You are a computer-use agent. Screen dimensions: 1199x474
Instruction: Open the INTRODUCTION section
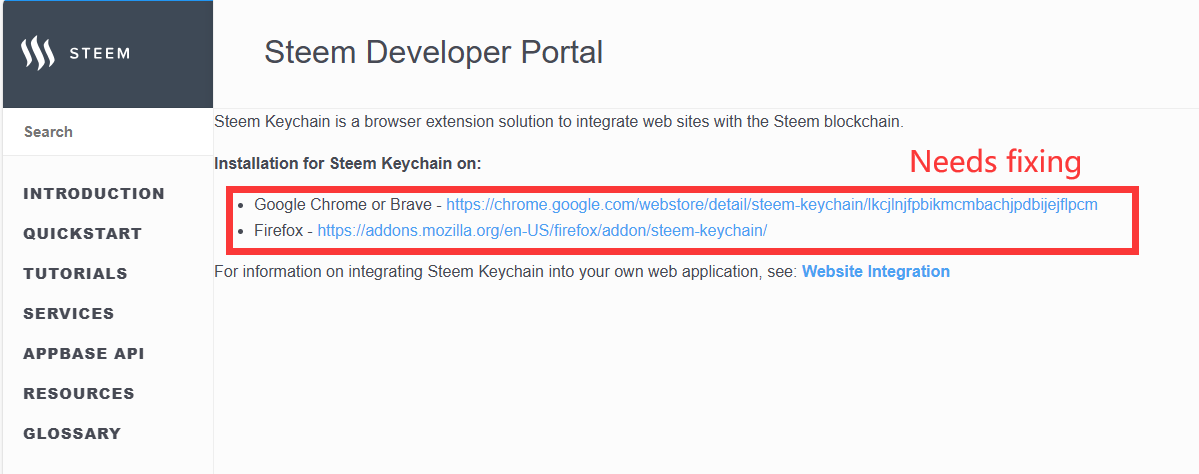tap(94, 193)
